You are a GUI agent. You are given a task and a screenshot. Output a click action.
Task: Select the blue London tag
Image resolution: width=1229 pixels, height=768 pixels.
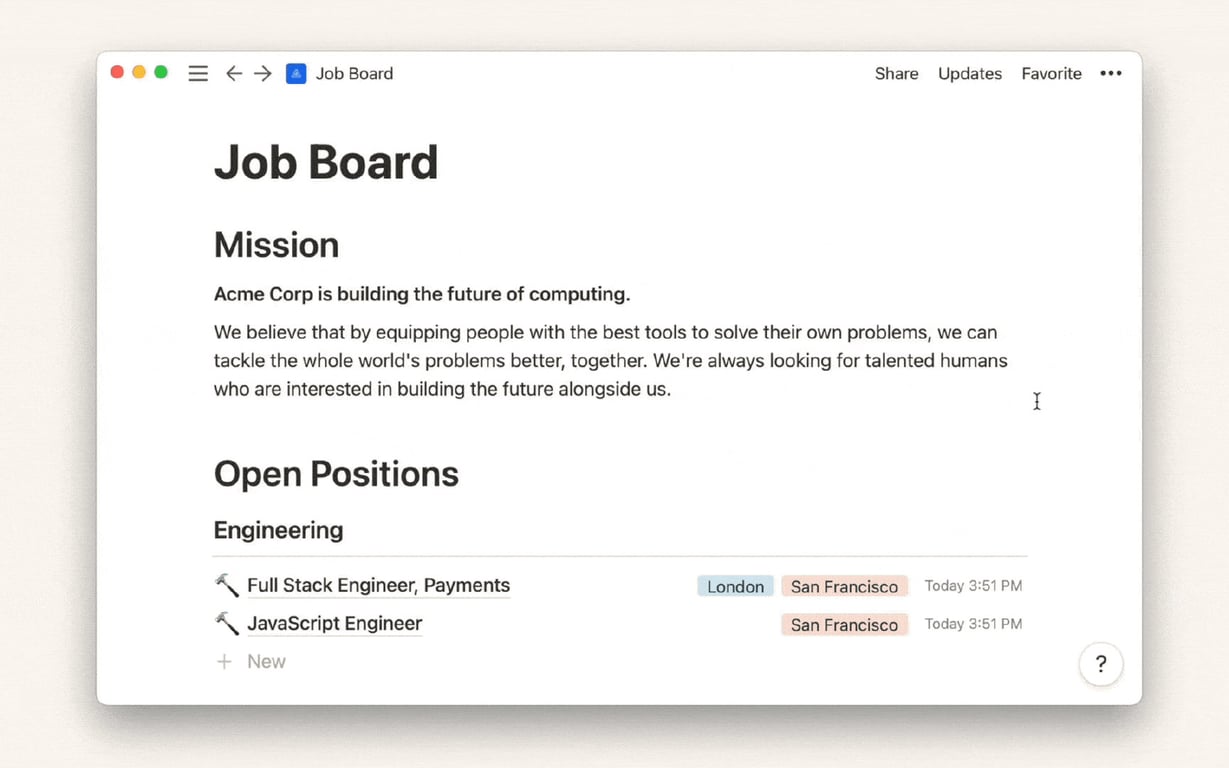pyautogui.click(x=735, y=586)
